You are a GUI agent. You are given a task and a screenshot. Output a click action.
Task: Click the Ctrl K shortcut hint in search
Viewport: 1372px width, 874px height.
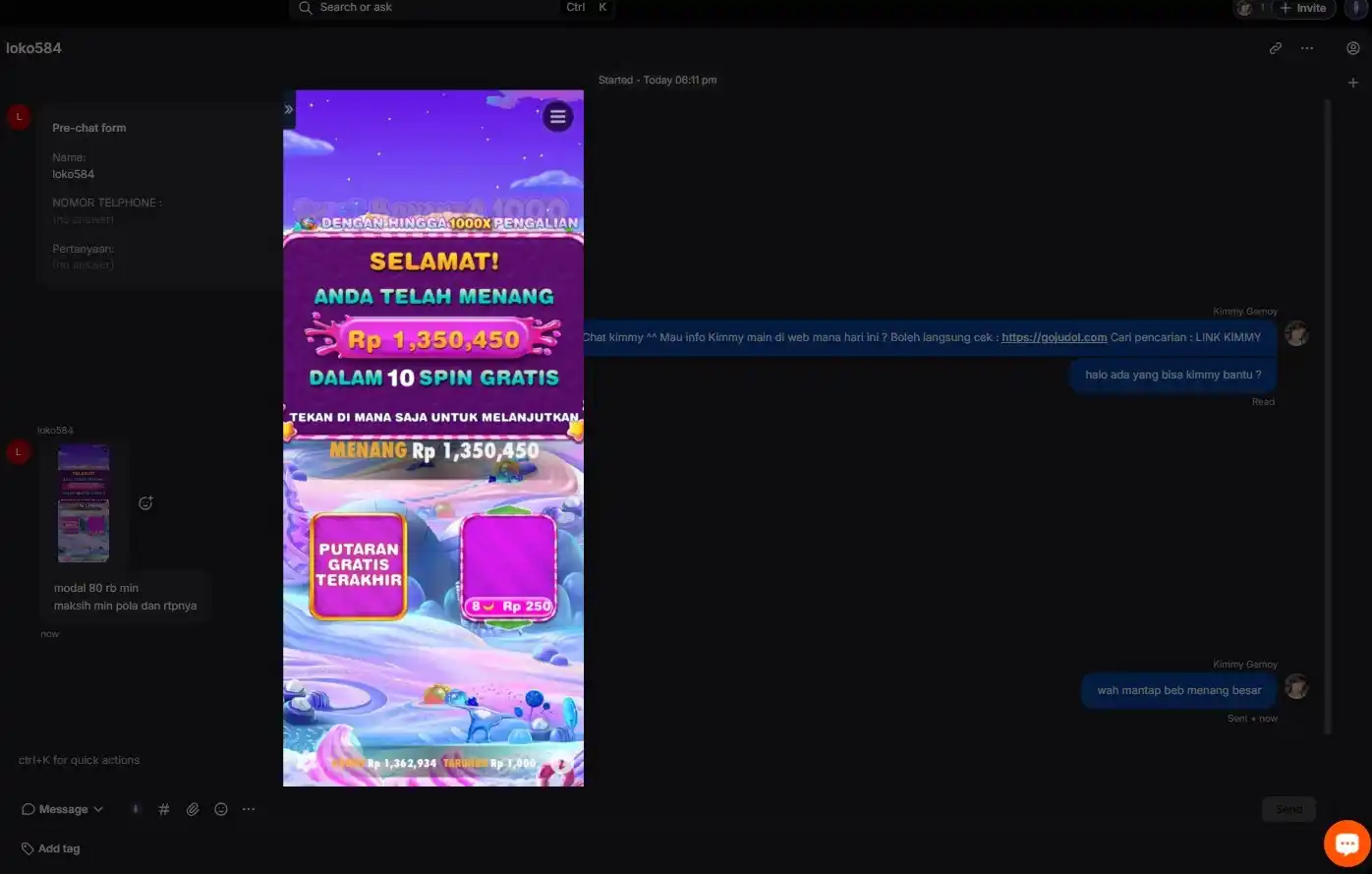[587, 7]
